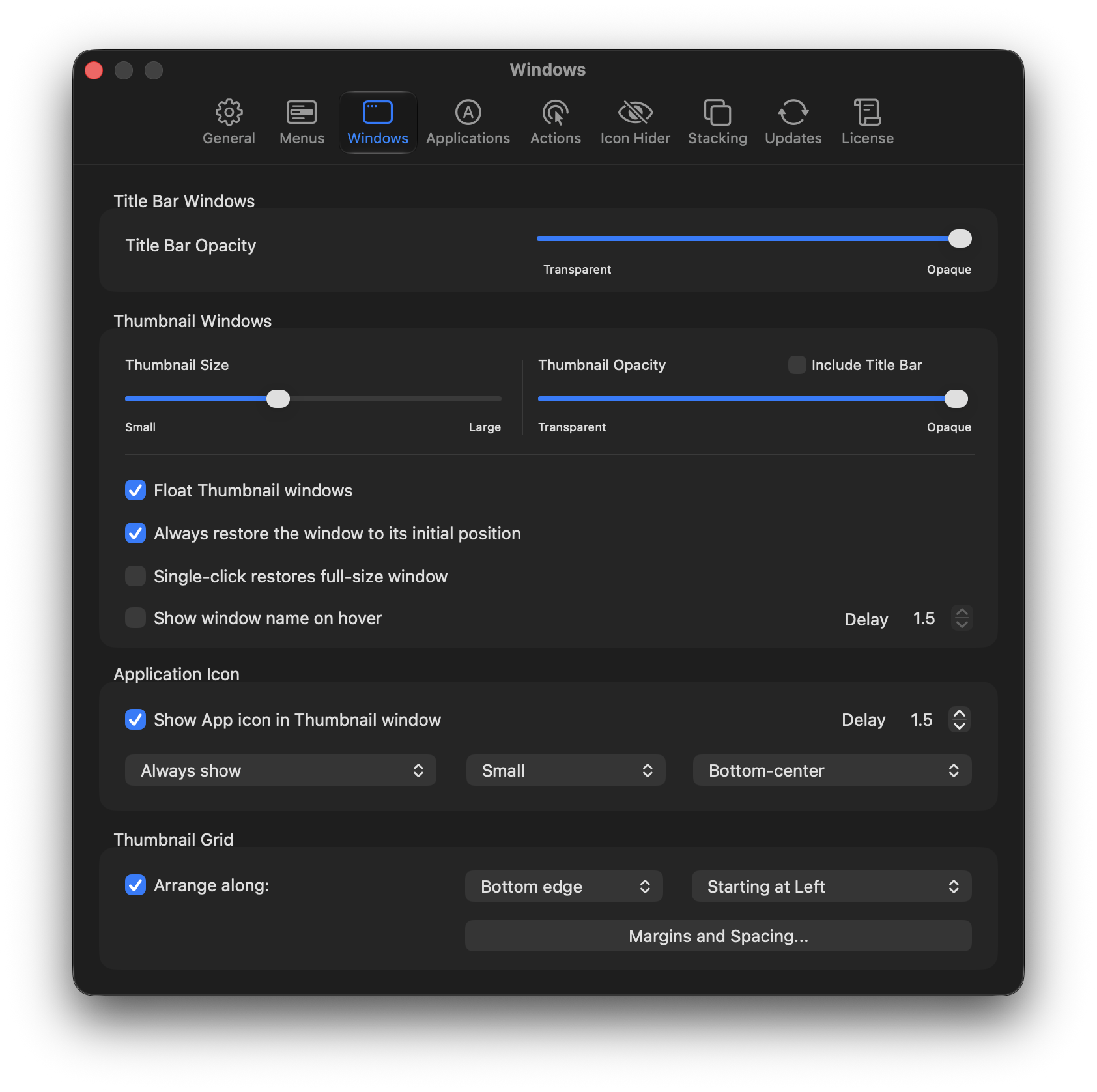Image resolution: width=1097 pixels, height=1092 pixels.
Task: Click the Thumbnail Size slider knob
Action: click(278, 399)
